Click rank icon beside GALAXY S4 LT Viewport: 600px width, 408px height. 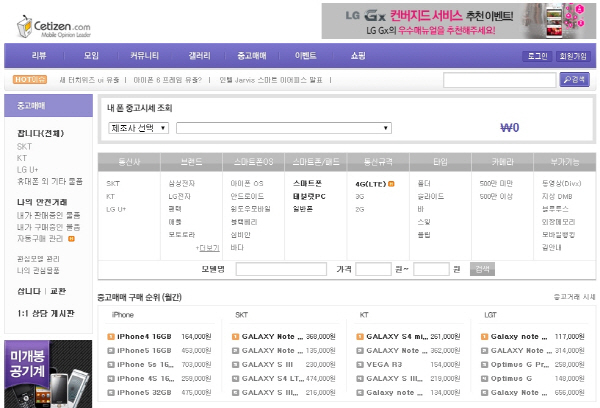pyautogui.click(x=235, y=379)
